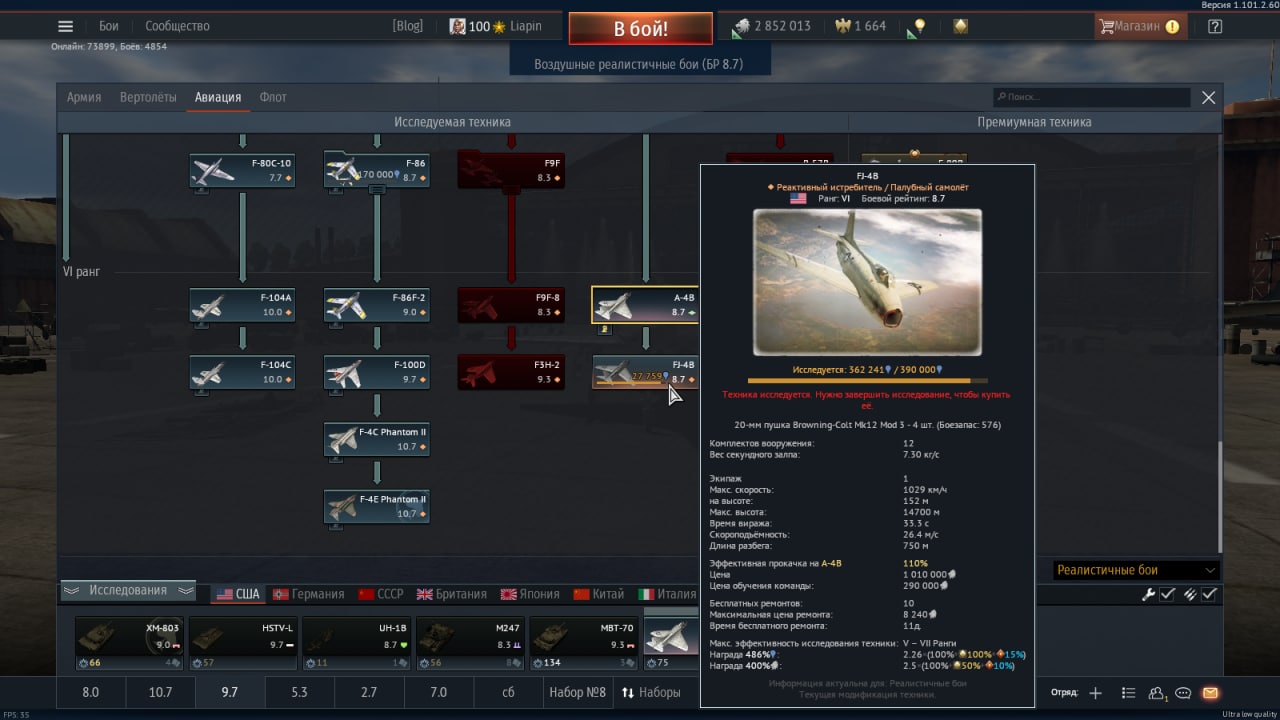
Task: Toggle auto-repair checkbox next to wrench
Action: (x=1167, y=595)
